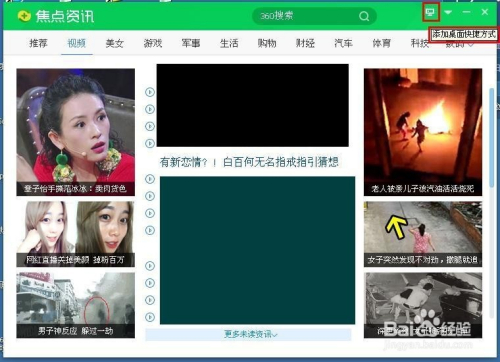The width and height of the screenshot is (500, 362).
Task: Open the 章子怡手撕范冰冰 video thumbnail
Action: pyautogui.click(x=76, y=132)
